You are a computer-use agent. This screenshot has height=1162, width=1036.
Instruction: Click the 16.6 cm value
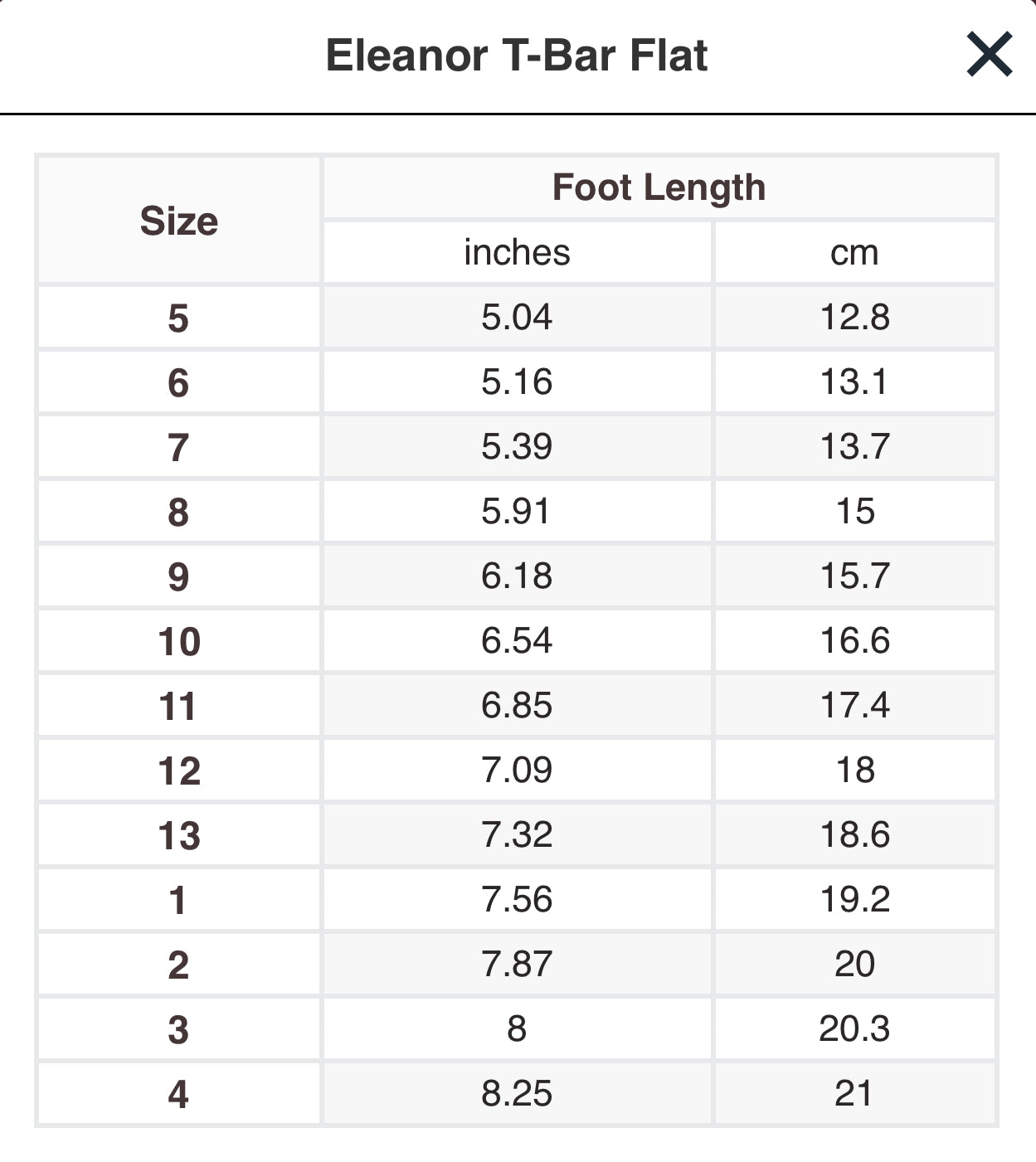[854, 641]
